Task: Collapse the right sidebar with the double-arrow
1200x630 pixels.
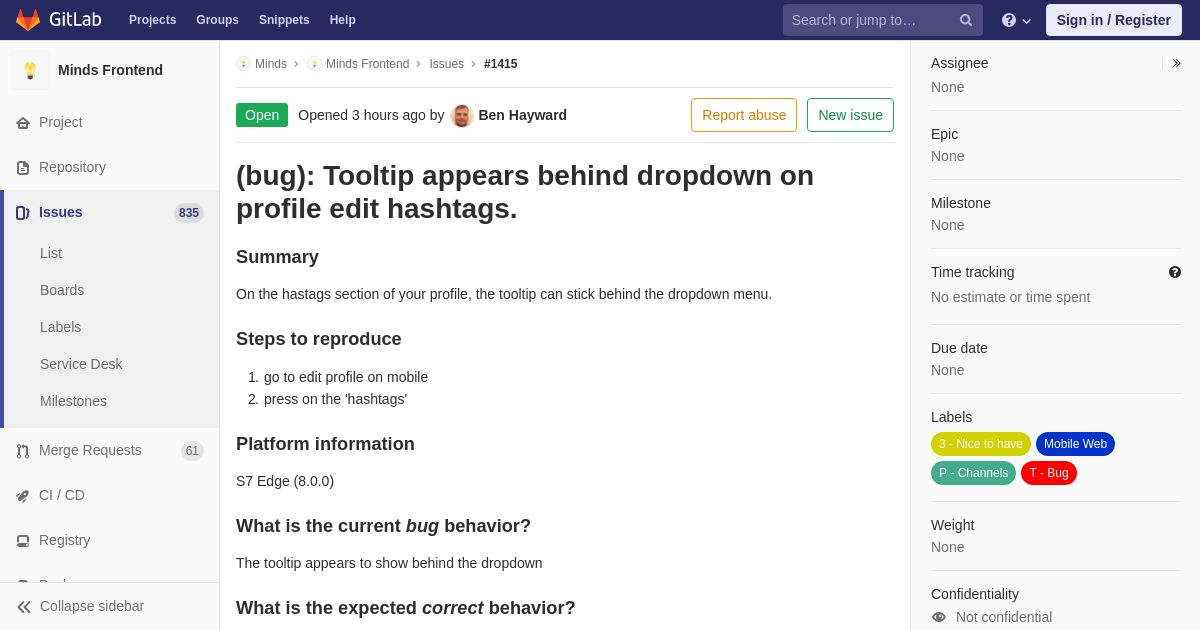Action: pyautogui.click(x=1176, y=63)
